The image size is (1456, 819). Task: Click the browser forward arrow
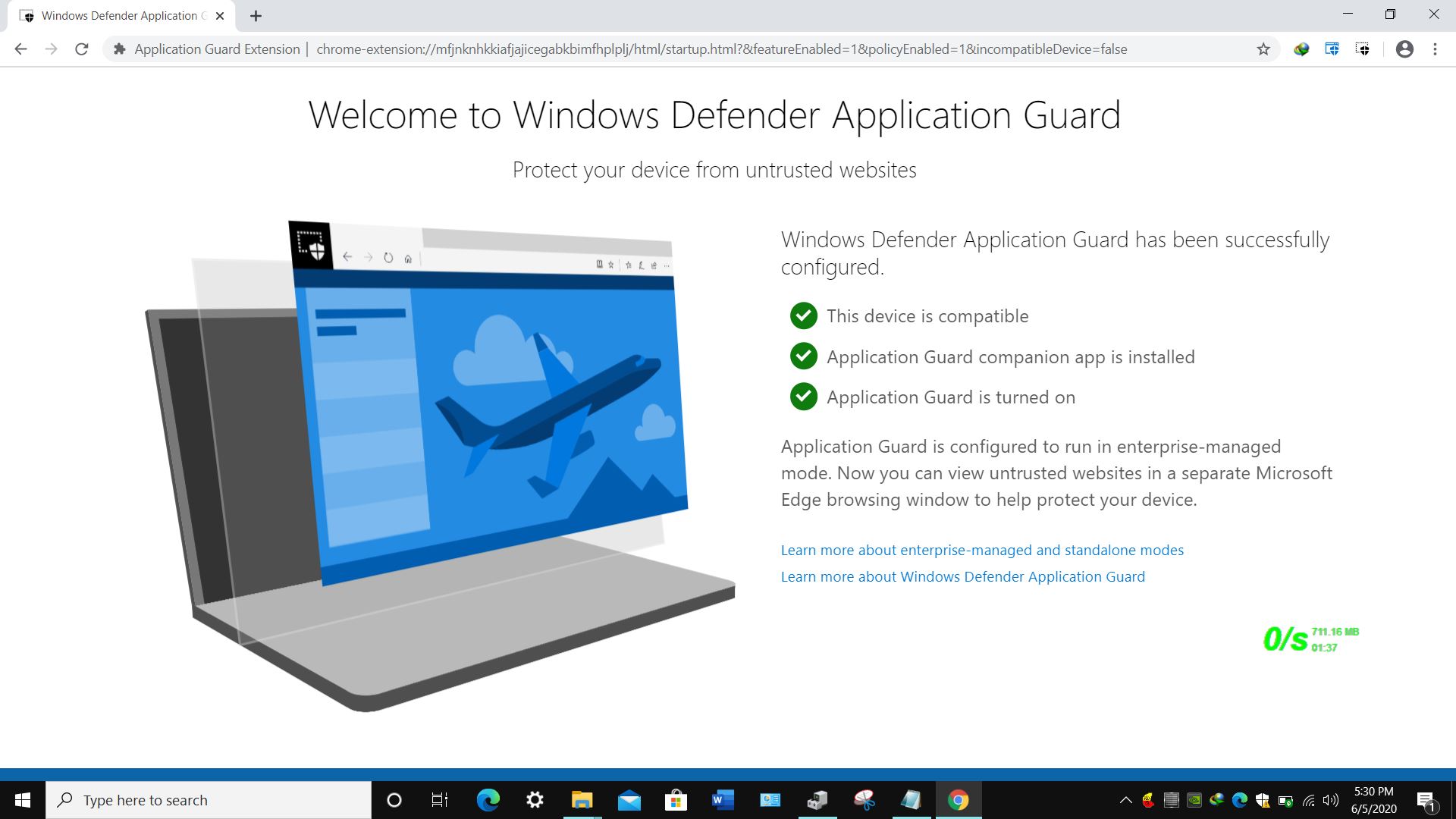pyautogui.click(x=51, y=49)
